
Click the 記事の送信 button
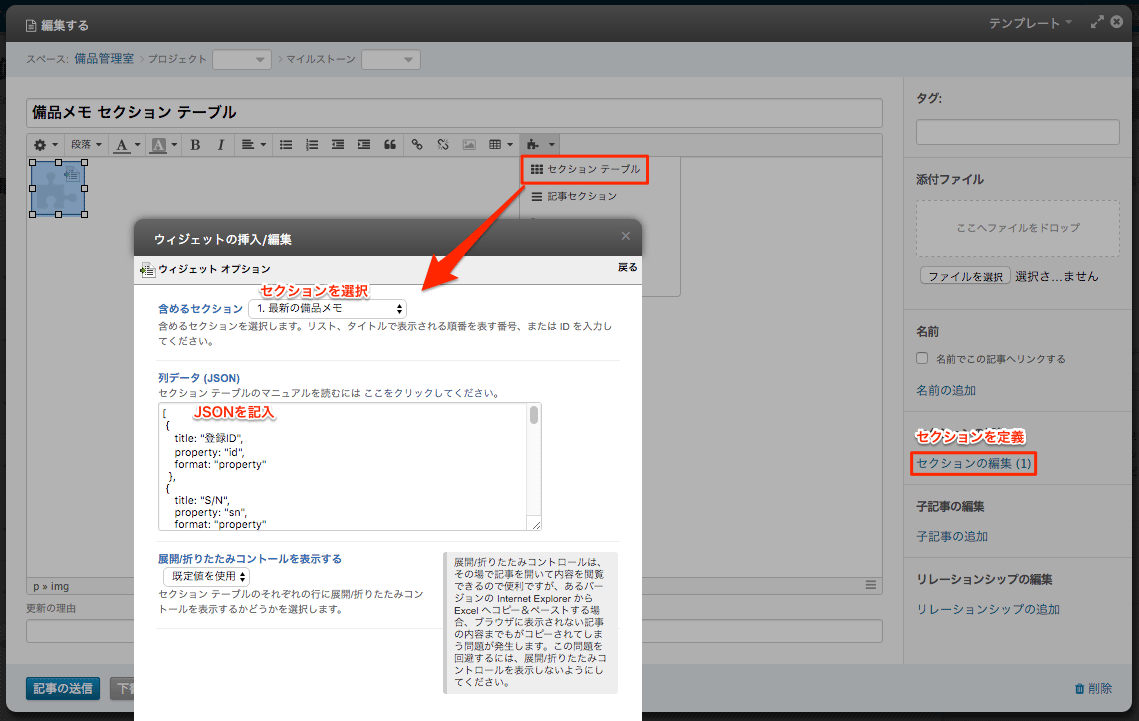point(63,688)
